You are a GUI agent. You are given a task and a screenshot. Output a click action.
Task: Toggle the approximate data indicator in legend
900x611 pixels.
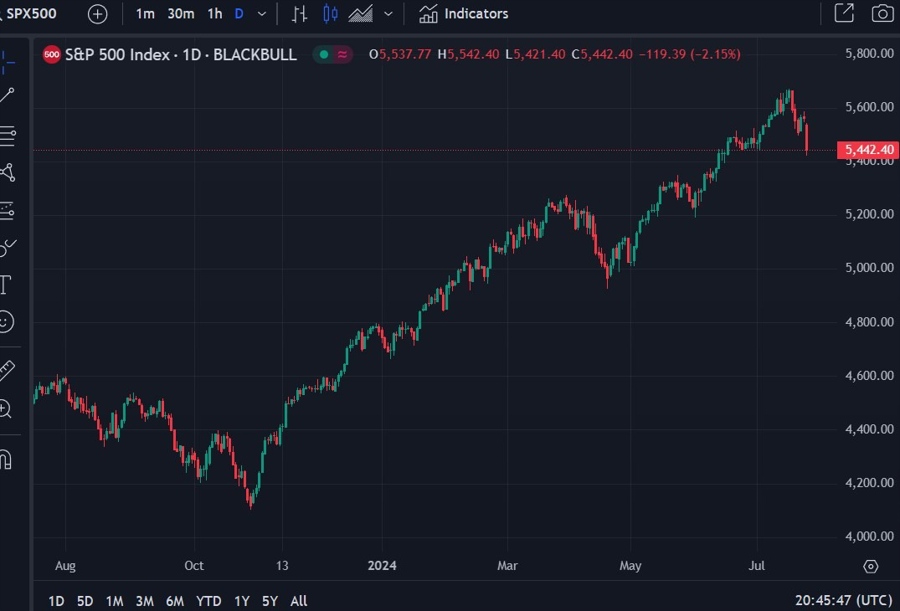341,55
